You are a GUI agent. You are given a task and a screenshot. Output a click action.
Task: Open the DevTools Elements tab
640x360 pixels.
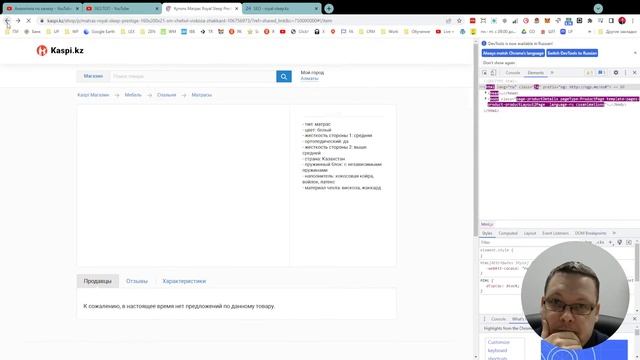pos(536,73)
